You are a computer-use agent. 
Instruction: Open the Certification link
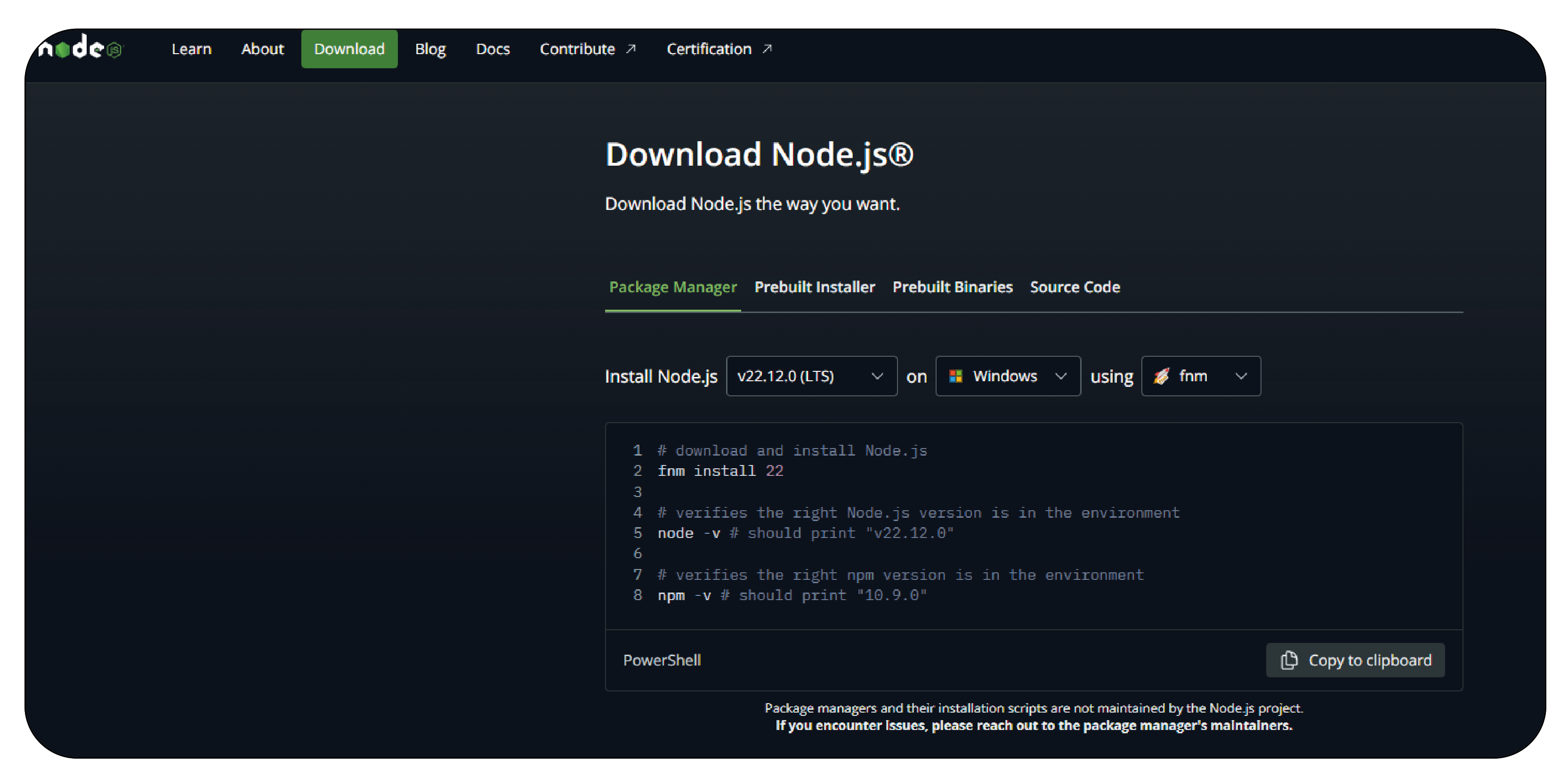pos(719,48)
